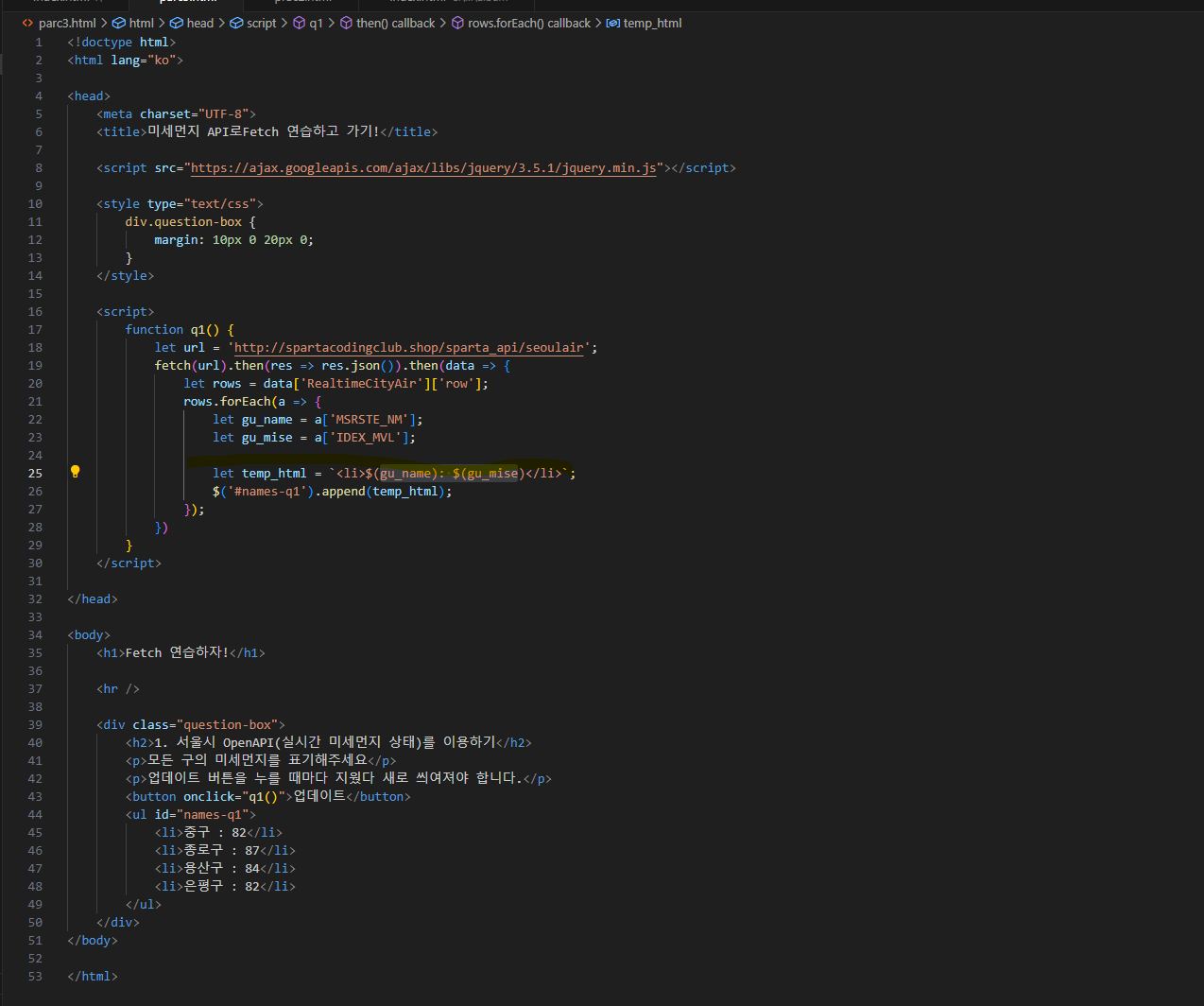This screenshot has width=1204, height=1006.
Task: Click the <hr /> tag
Action: point(118,688)
